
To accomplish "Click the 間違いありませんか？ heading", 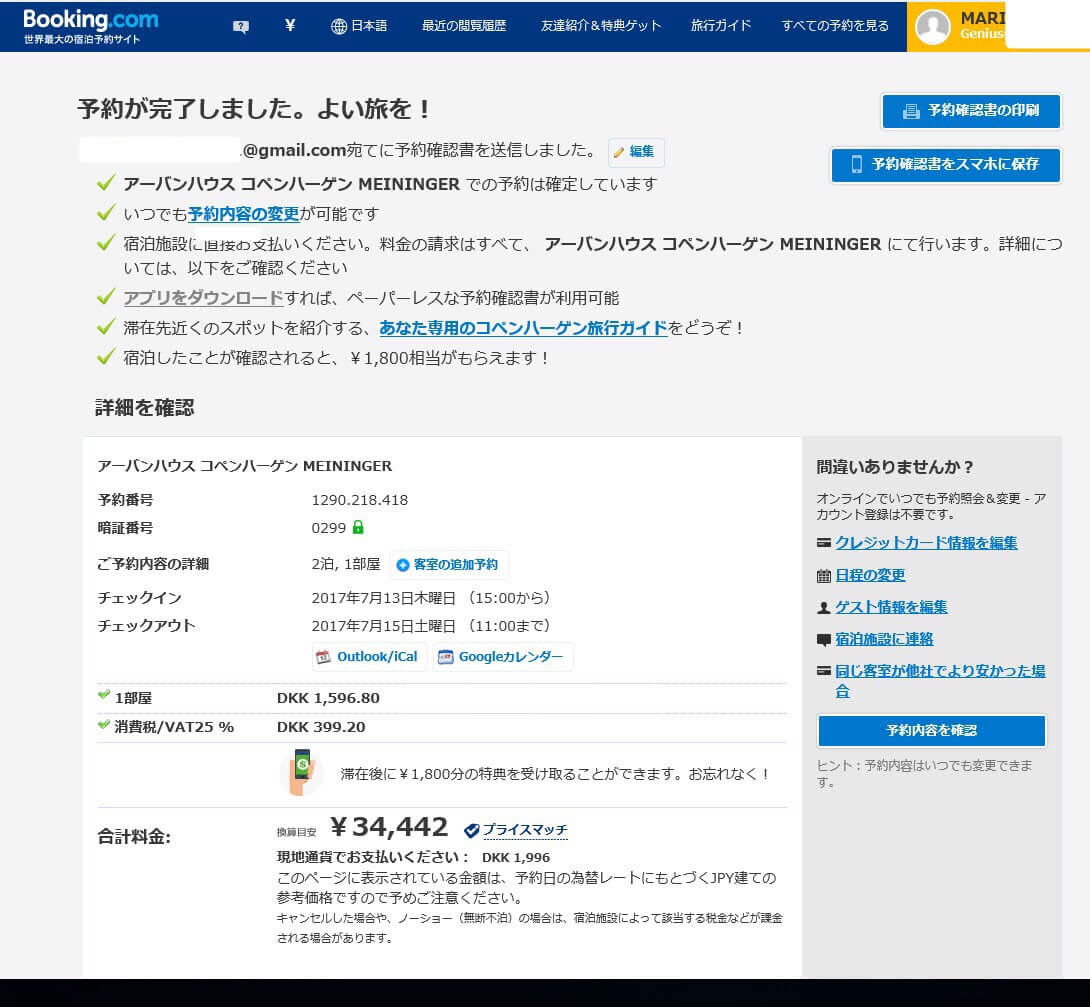I will [895, 467].
